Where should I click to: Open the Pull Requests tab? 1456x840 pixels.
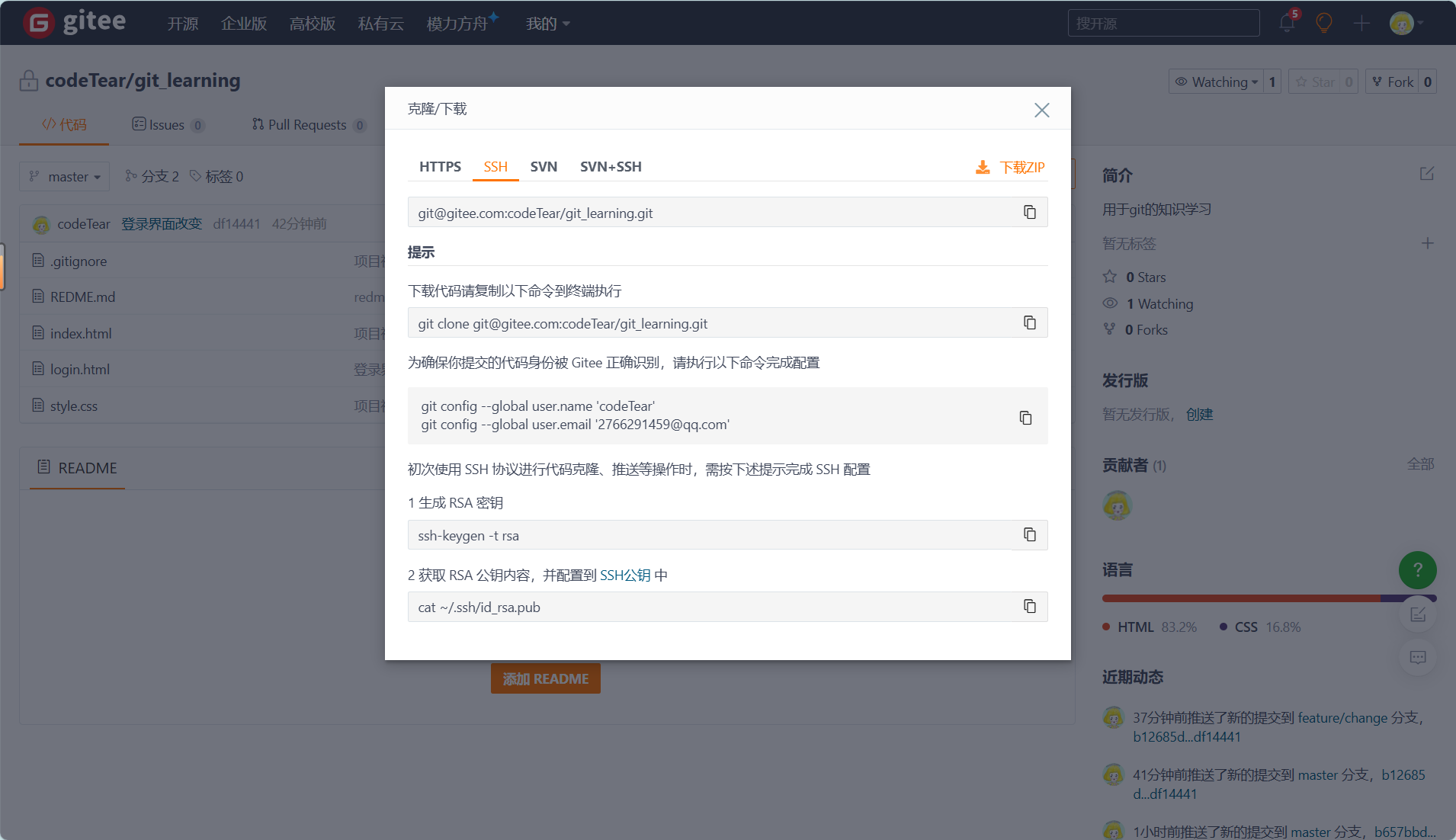click(309, 124)
